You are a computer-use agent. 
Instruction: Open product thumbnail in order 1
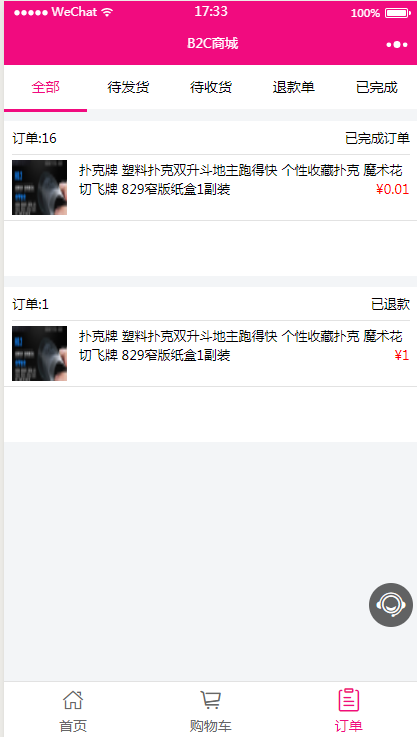(x=39, y=353)
